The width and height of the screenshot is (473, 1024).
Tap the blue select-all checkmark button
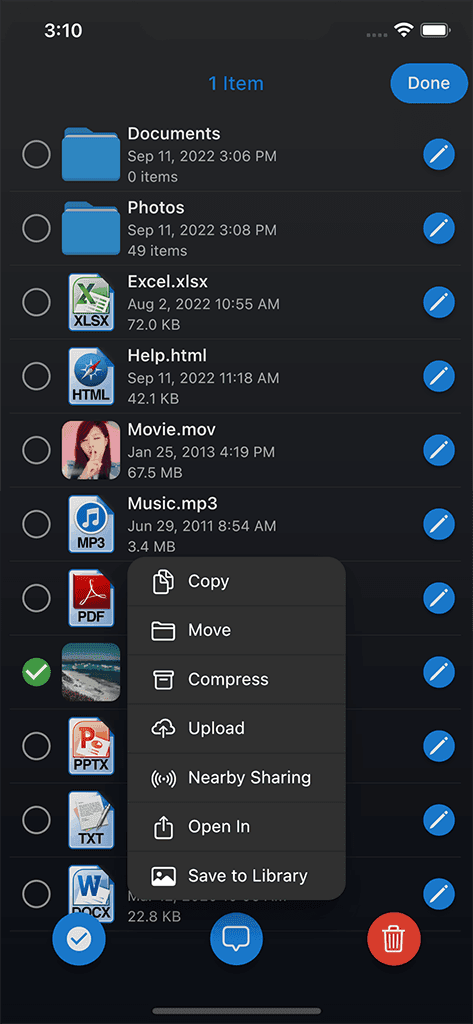79,939
